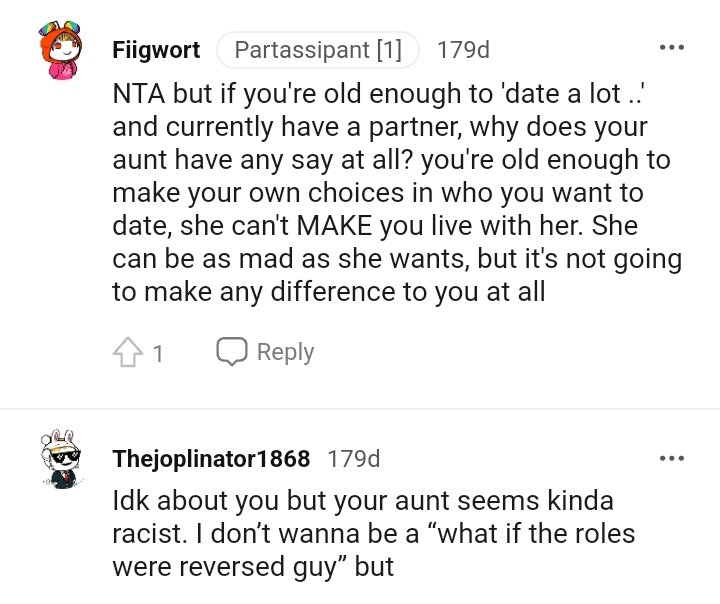Click the 179d timestamp beside Partassipant flair
The width and height of the screenshot is (720, 604).
(464, 49)
